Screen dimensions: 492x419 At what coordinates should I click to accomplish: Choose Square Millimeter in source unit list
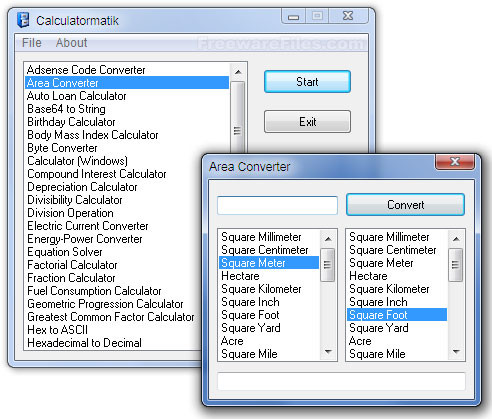(269, 237)
